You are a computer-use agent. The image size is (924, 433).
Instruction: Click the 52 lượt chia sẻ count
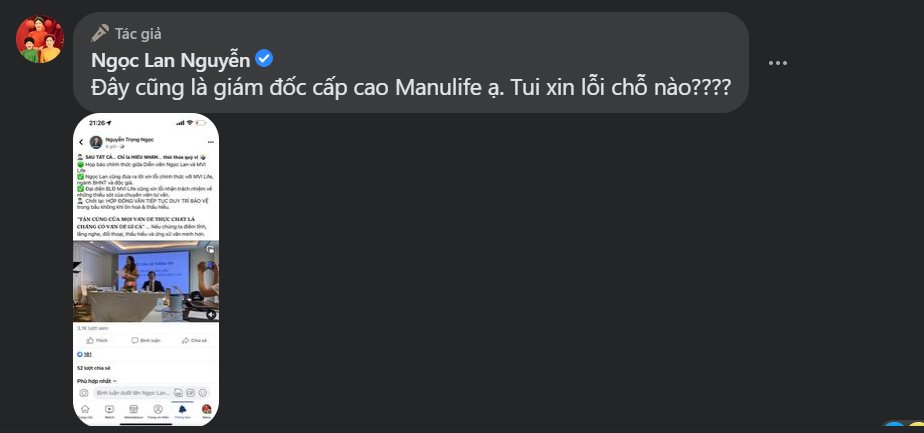tap(92, 369)
